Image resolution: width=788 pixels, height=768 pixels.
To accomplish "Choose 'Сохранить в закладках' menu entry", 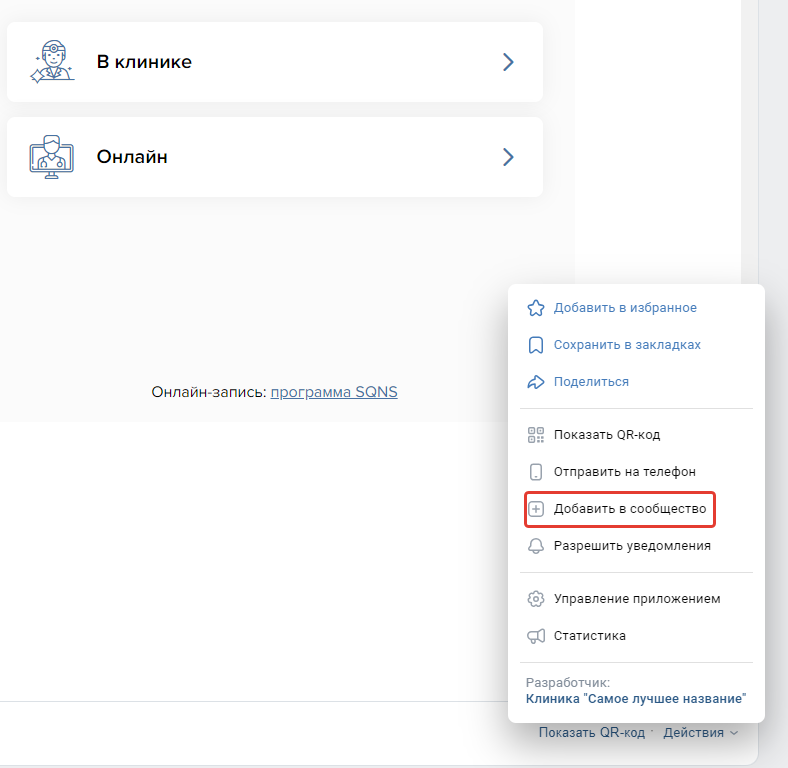I will [x=627, y=345].
